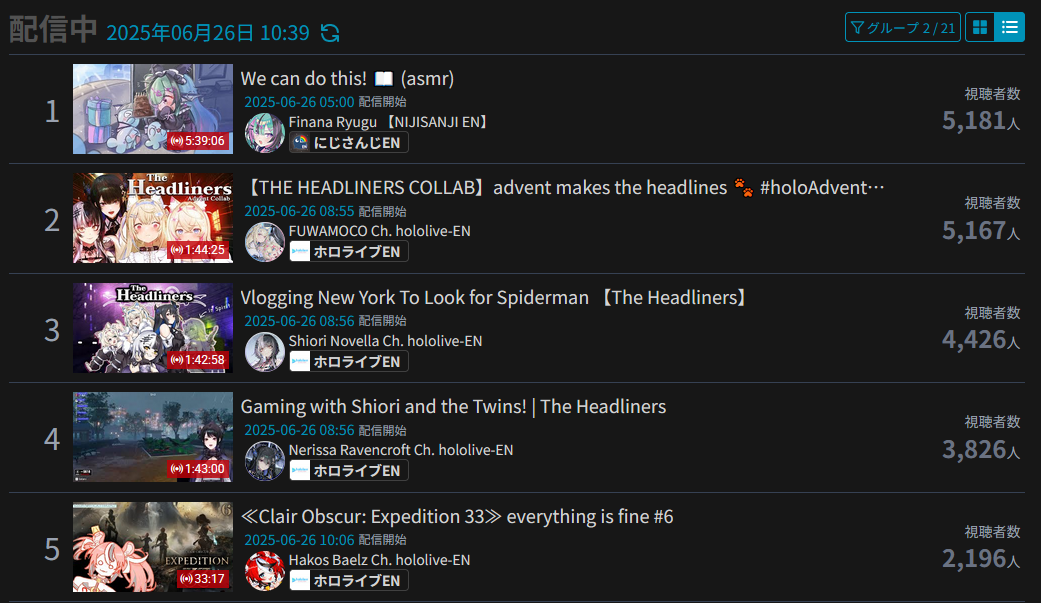Click the Finana Ryugu ASMR thumbnail
1041x603 pixels.
(x=153, y=109)
